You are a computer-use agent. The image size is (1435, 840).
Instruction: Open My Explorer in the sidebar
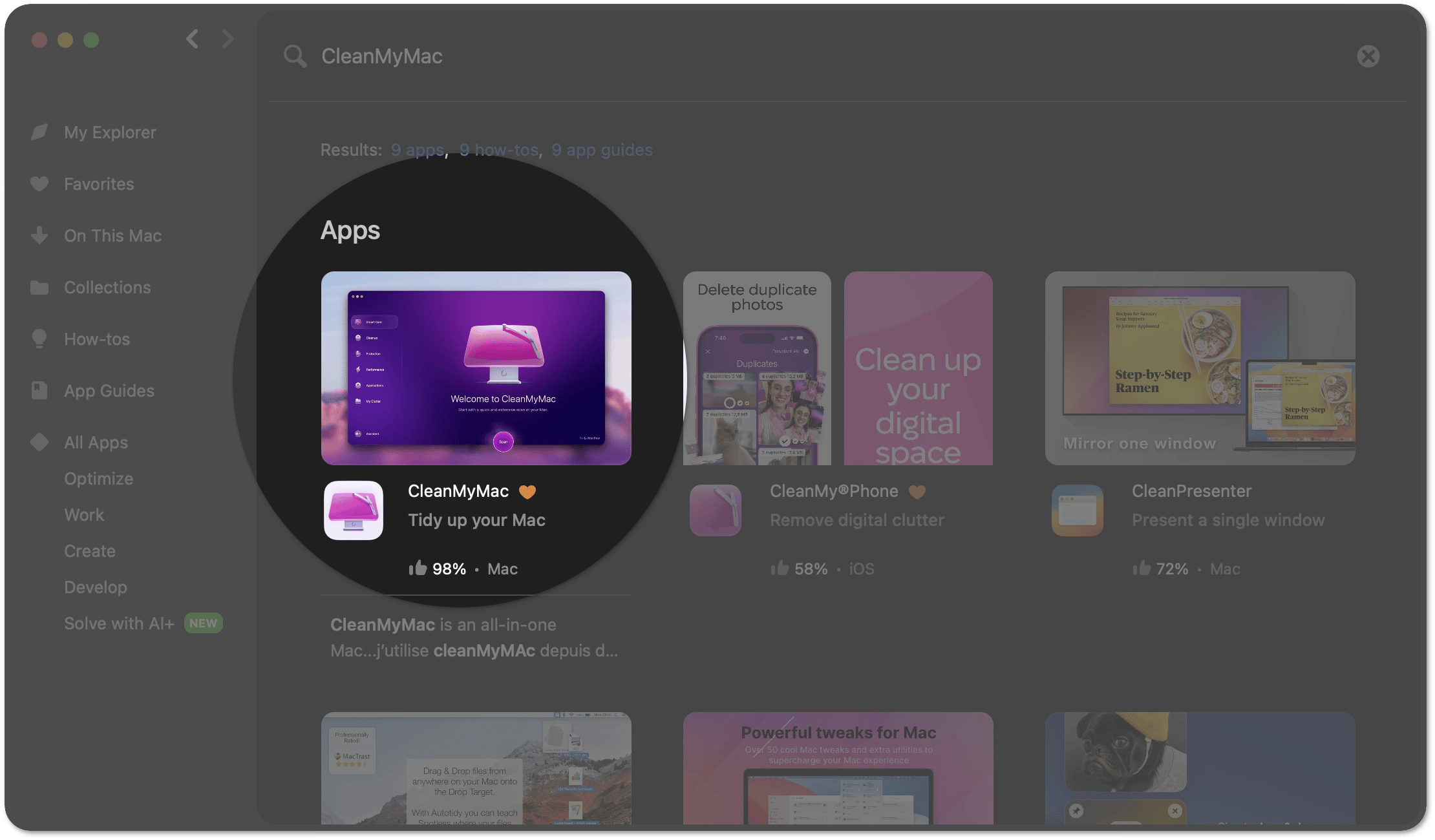click(x=110, y=132)
